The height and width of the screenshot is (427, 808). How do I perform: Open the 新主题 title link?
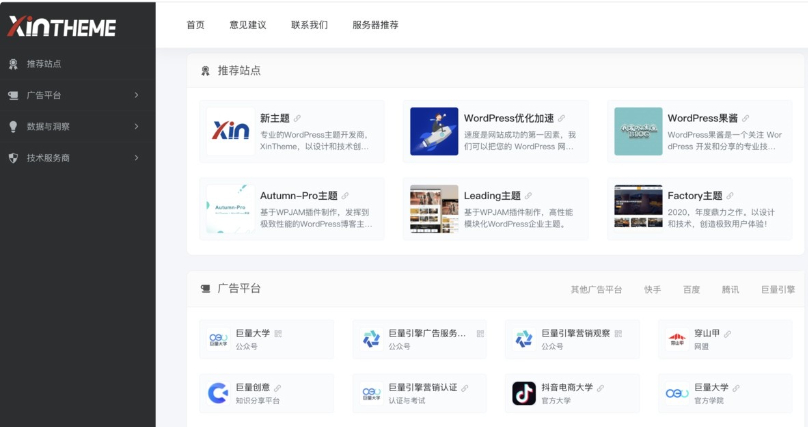[x=275, y=118]
